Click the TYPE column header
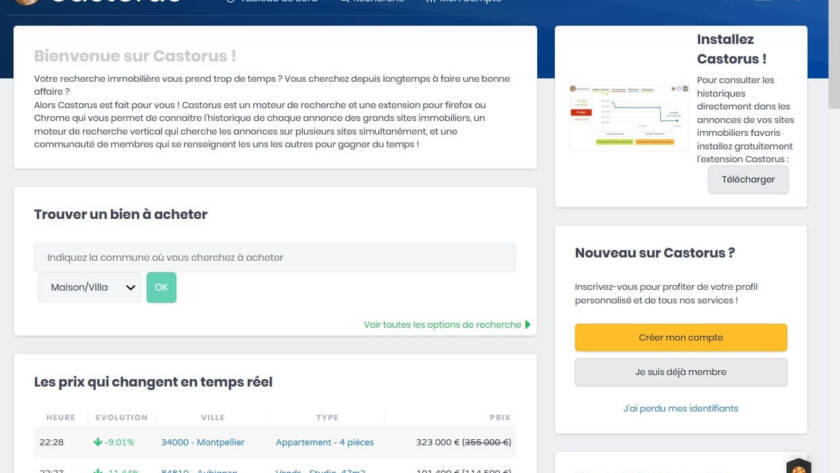 pos(327,417)
